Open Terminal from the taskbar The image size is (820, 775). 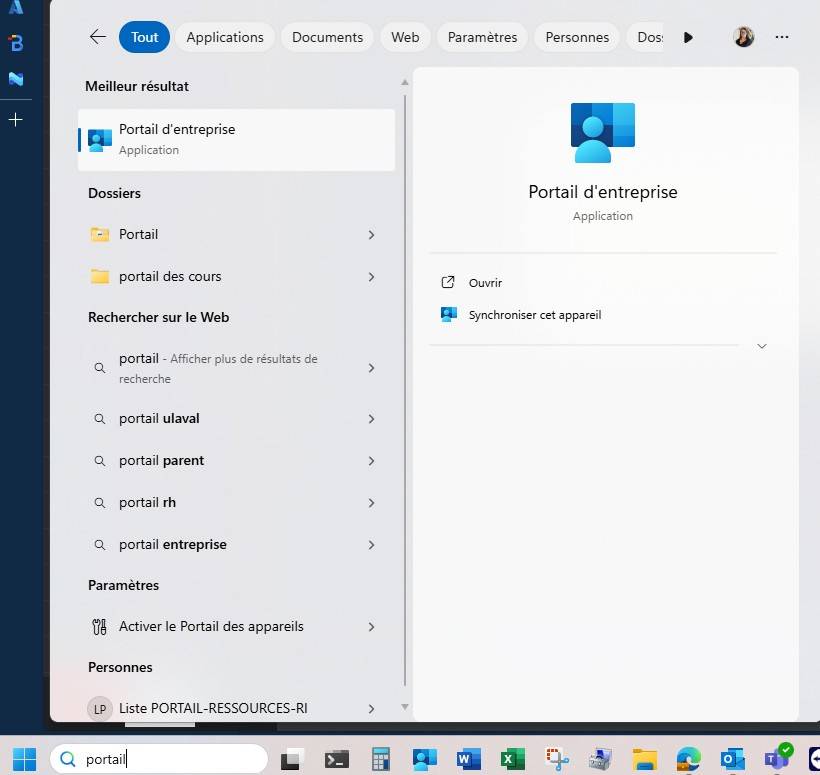337,759
